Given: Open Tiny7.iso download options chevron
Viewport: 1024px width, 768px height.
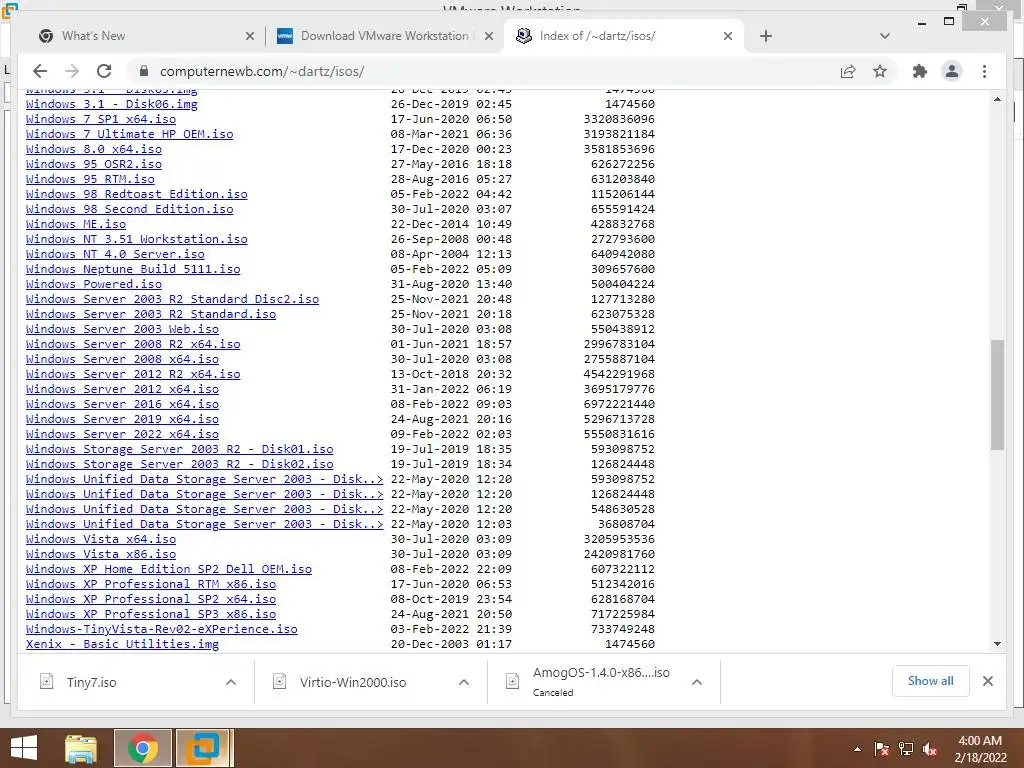Looking at the screenshot, I should (x=231, y=682).
